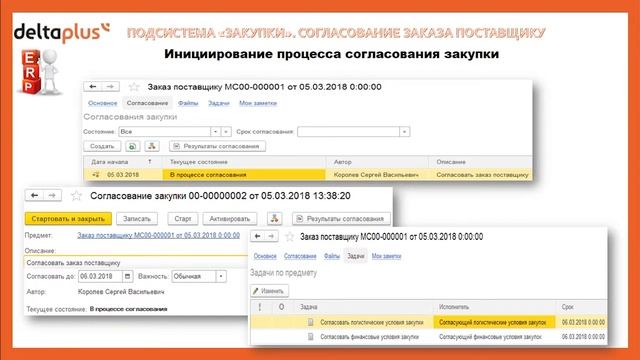Open the Заказ поставщику MC00-000001 subject link

[159, 235]
